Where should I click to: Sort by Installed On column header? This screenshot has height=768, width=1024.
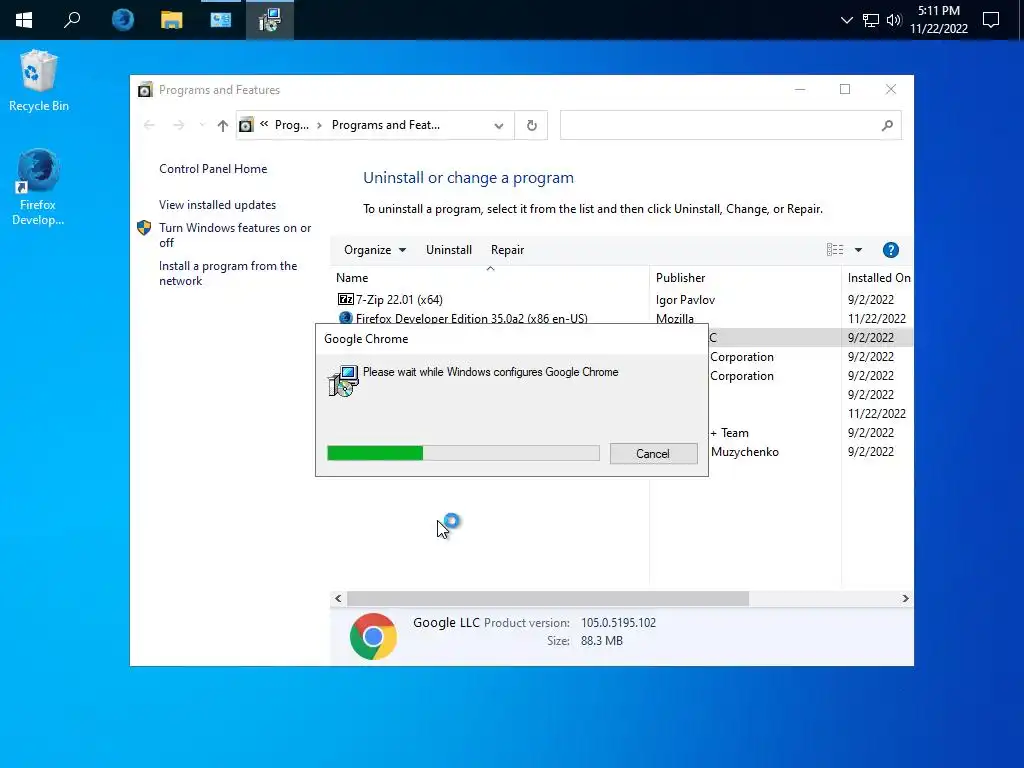pyautogui.click(x=878, y=278)
